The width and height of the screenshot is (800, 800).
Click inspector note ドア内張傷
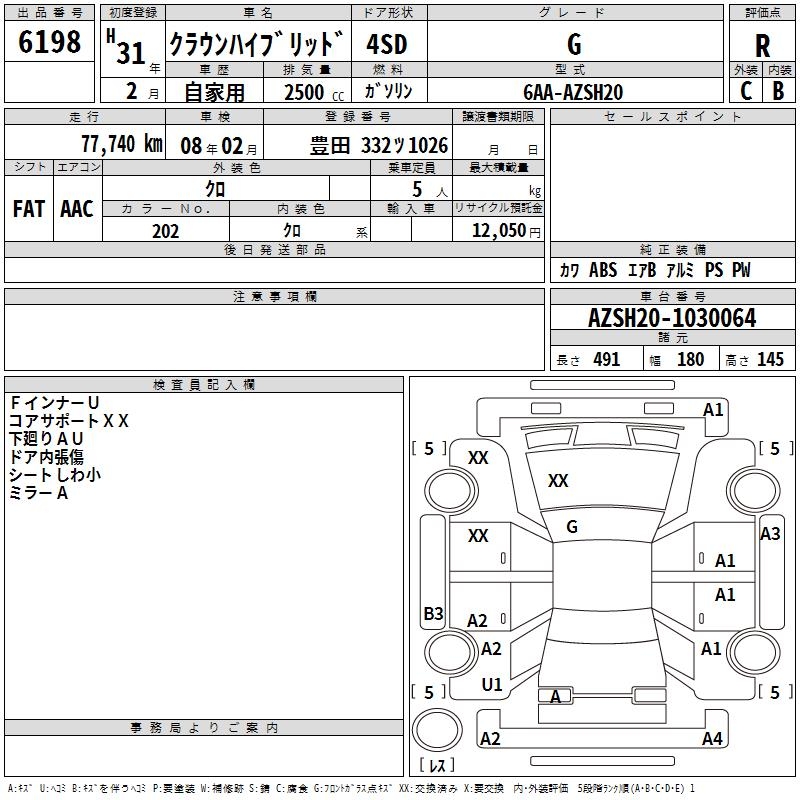(46, 457)
